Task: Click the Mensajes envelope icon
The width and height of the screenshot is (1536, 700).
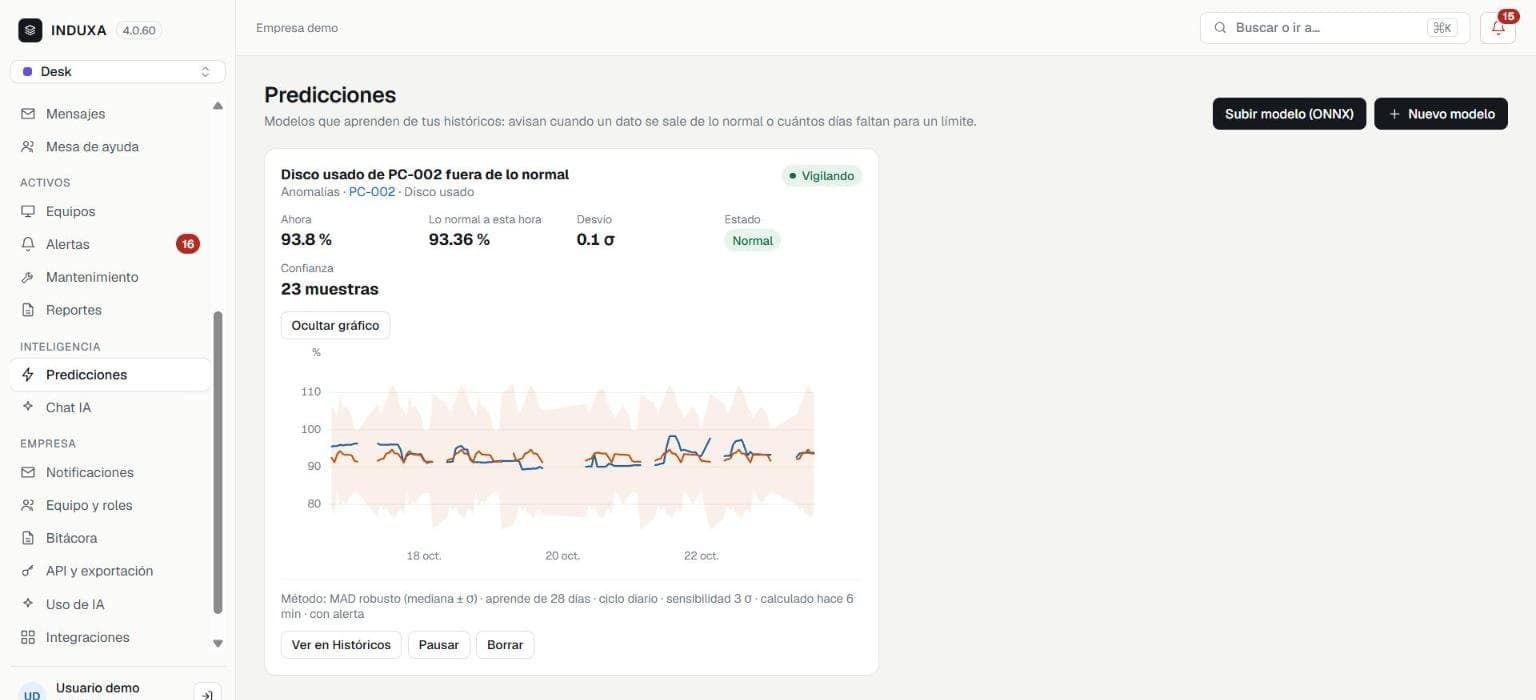Action: 28,114
